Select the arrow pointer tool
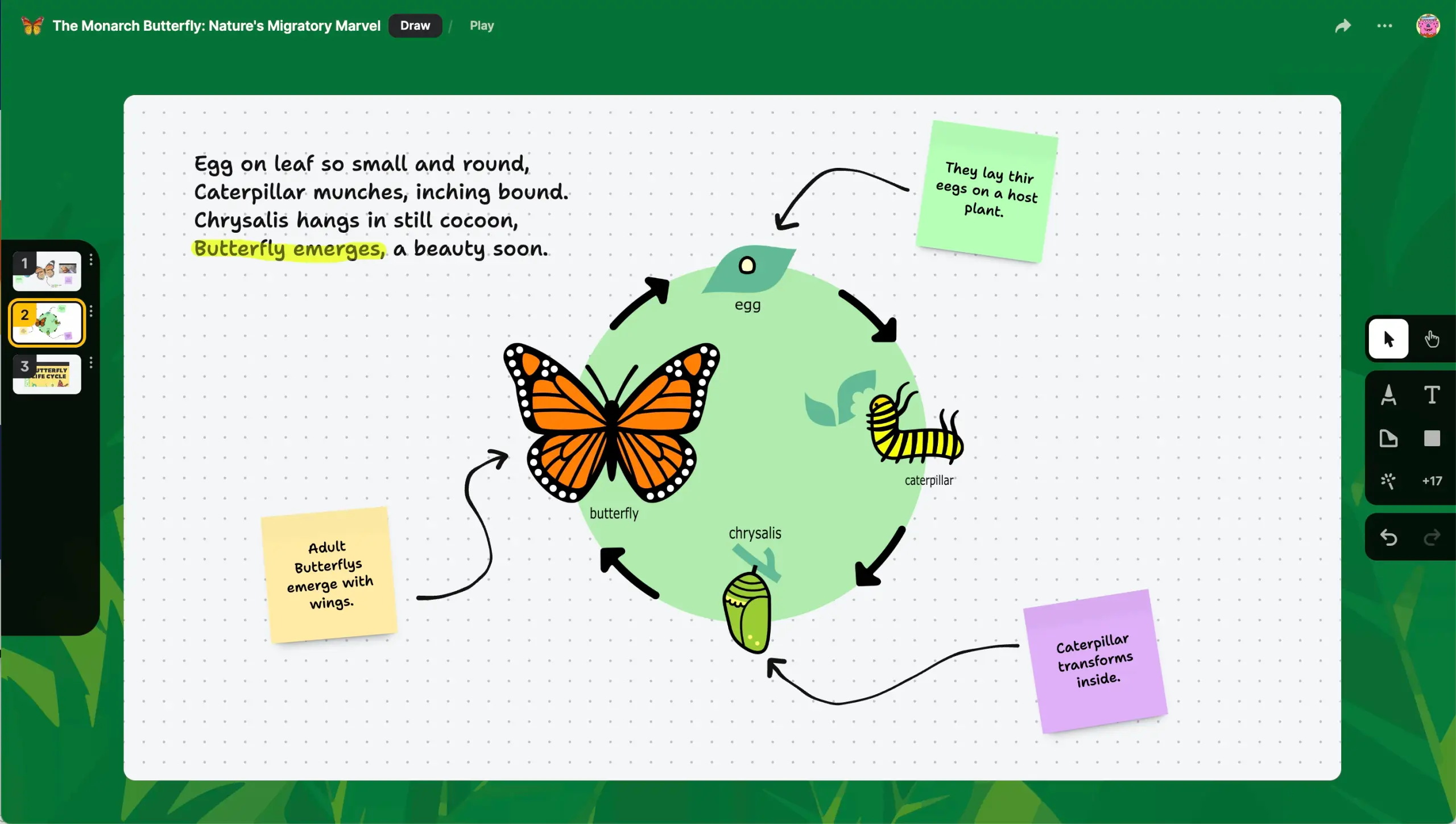This screenshot has height=824, width=1456. pos(1388,339)
